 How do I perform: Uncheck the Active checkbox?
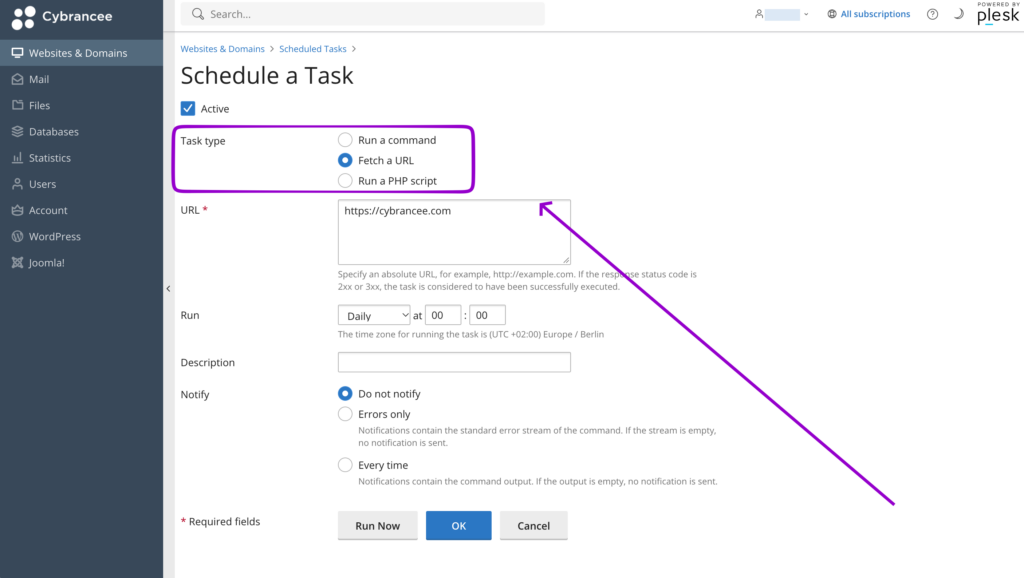188,108
